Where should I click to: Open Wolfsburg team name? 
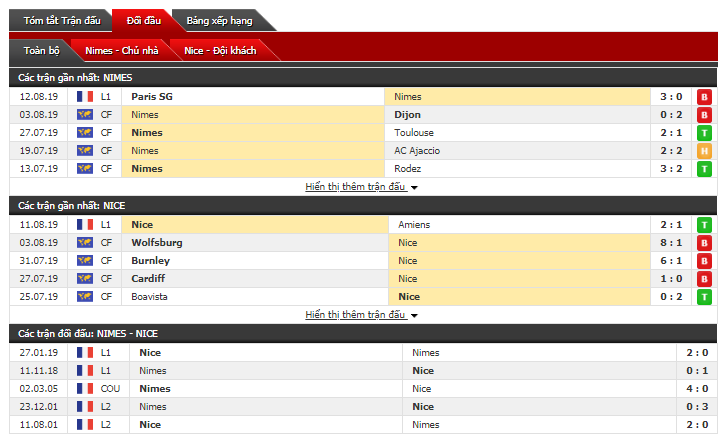[x=157, y=243]
